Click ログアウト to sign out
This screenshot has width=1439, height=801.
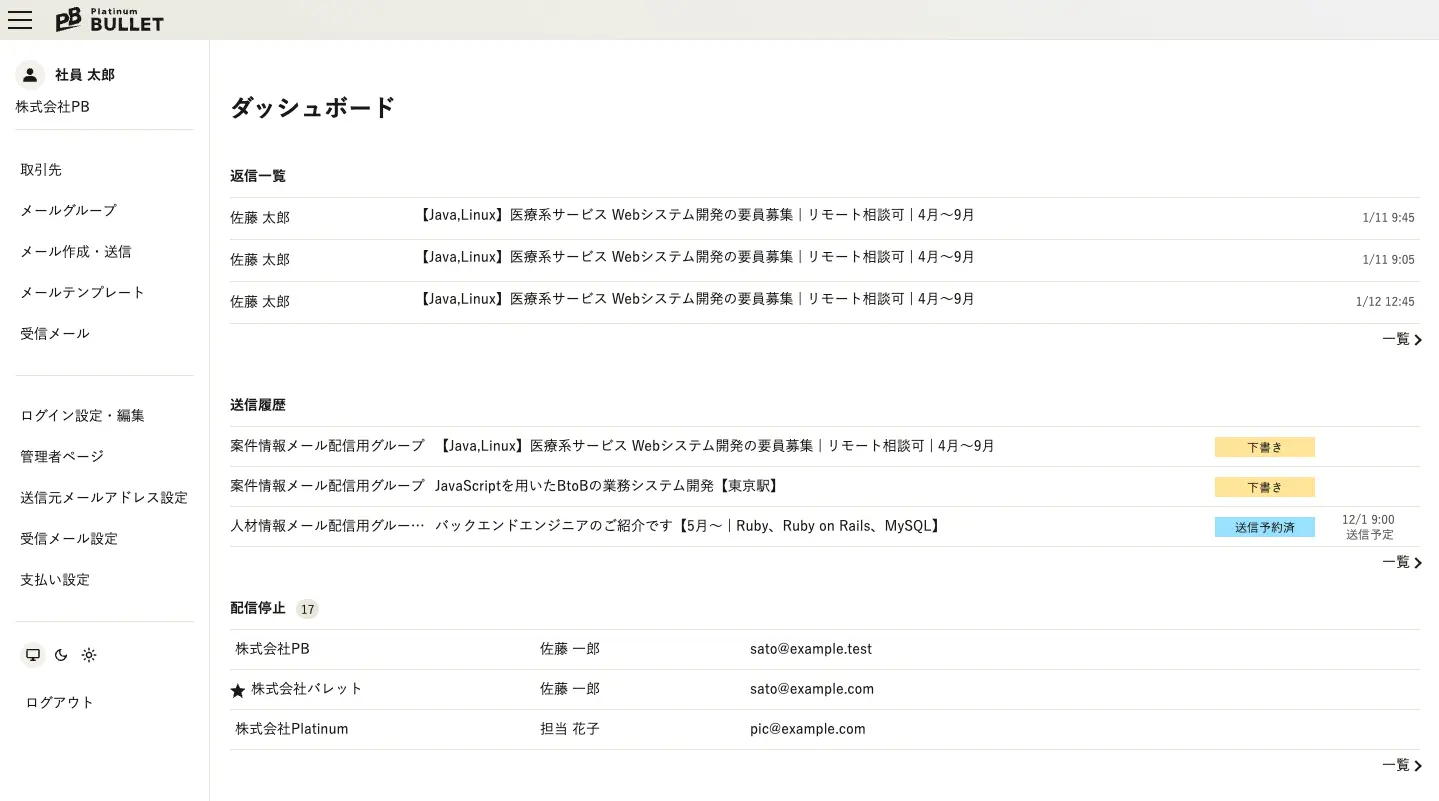[x=60, y=702]
